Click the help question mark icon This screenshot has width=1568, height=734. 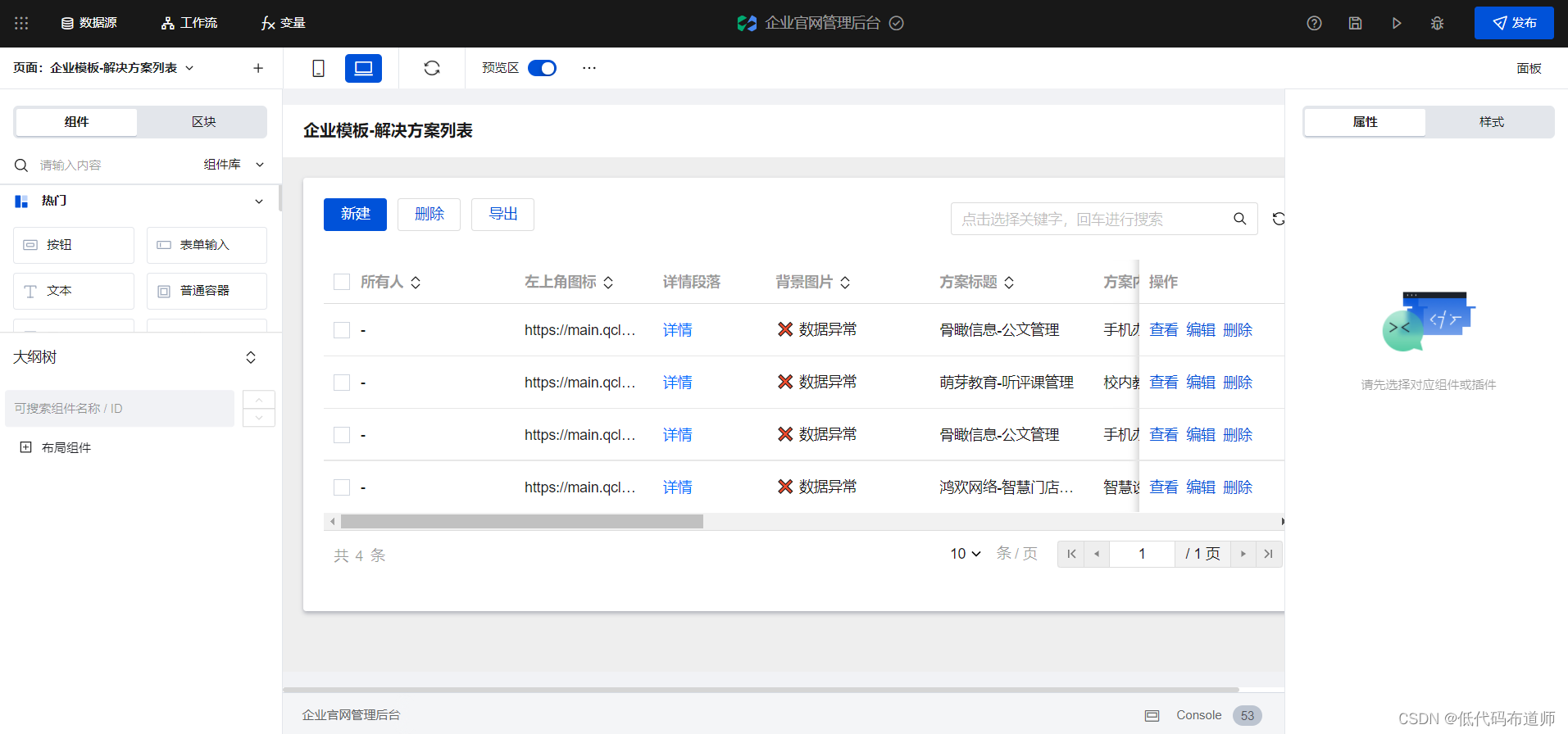tap(1314, 23)
